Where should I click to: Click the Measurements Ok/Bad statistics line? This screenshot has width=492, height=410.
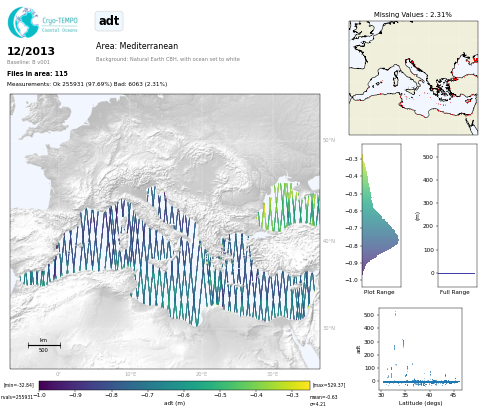[x=87, y=84]
